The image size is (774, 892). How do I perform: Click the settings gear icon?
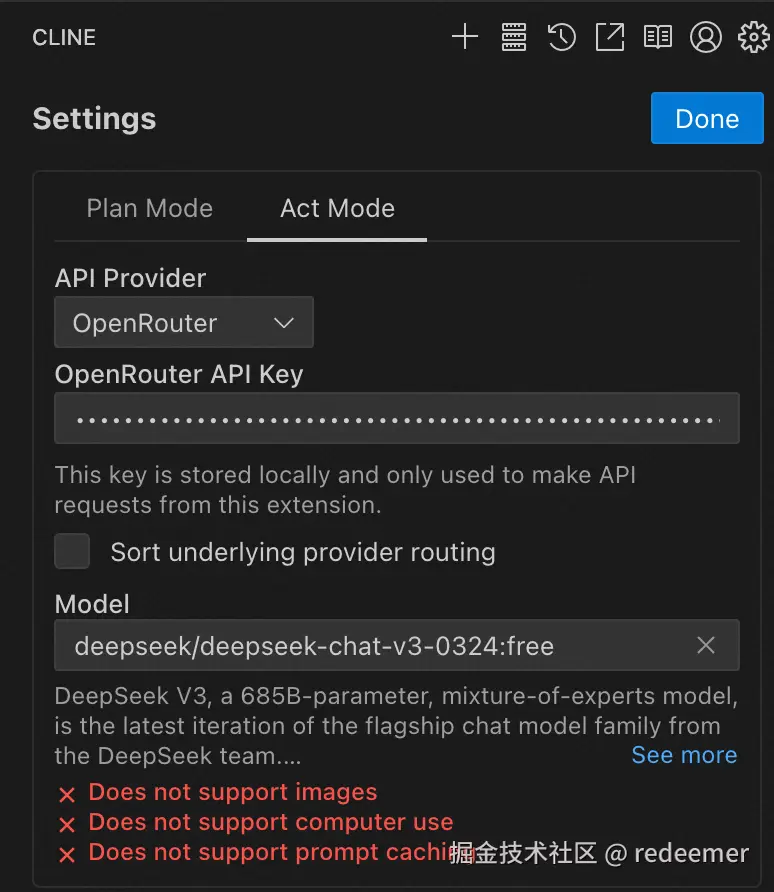(x=753, y=38)
